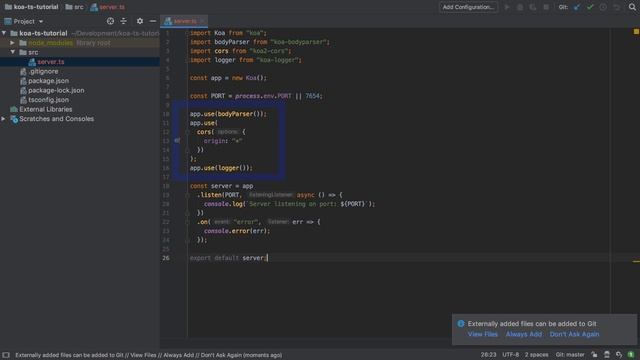Collapse the koa-ts-tutorial root folder
The width and height of the screenshot is (640, 360).
4,33
